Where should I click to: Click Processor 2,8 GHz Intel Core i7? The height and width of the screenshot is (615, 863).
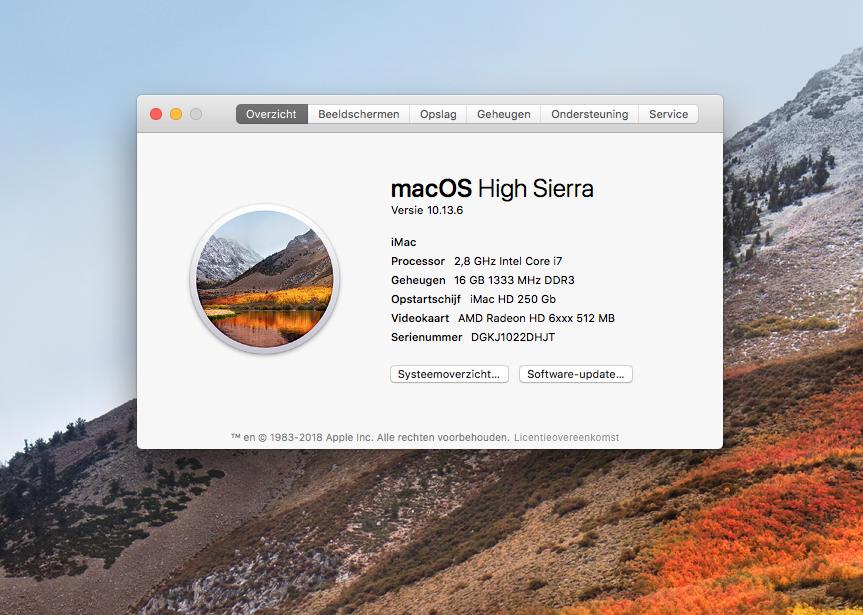point(477,261)
